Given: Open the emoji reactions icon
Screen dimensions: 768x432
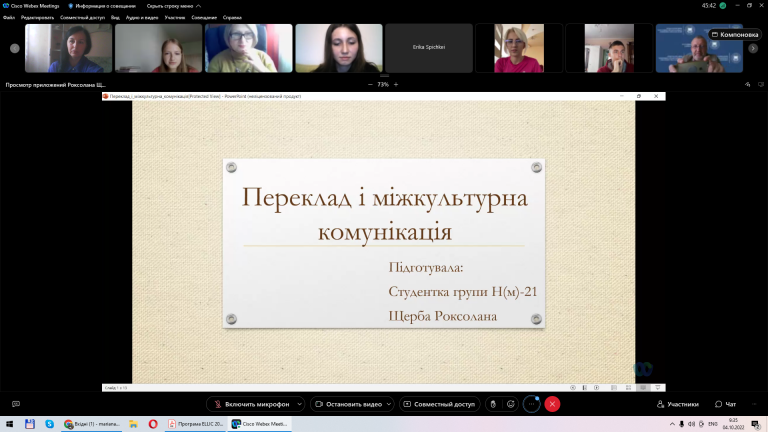Looking at the screenshot, I should [511, 404].
